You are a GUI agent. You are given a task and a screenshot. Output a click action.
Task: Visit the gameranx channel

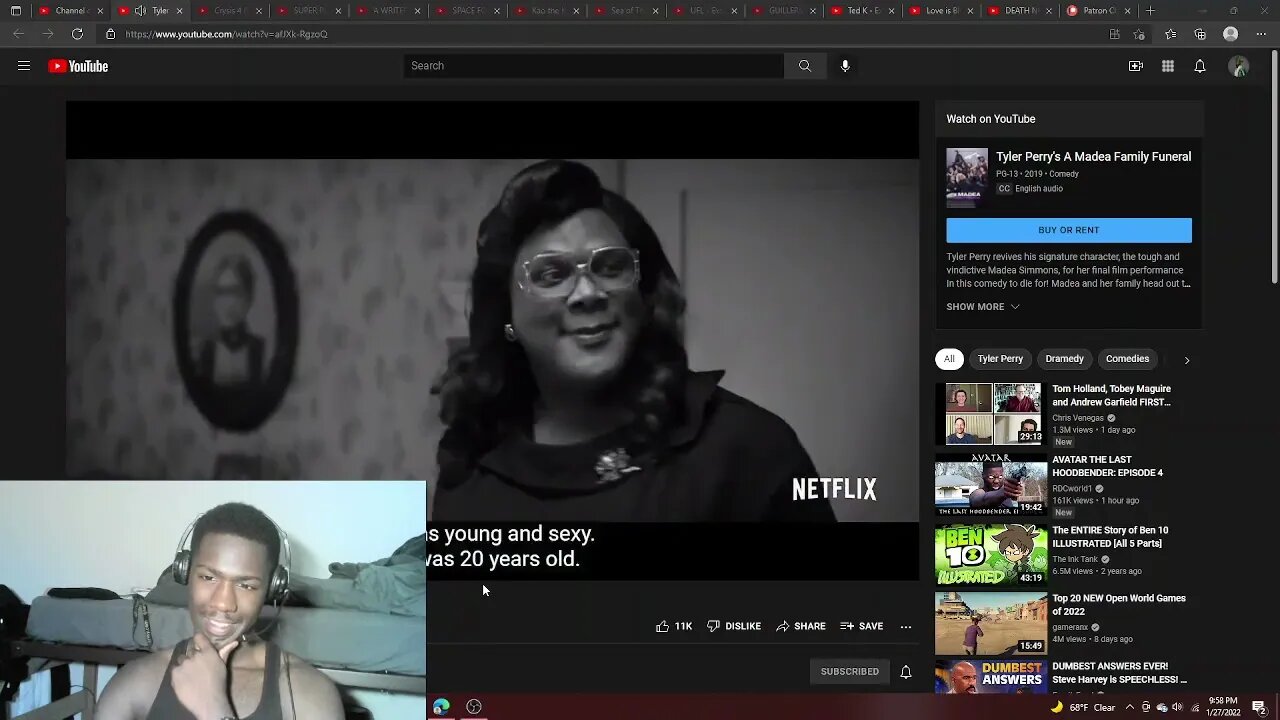(x=1071, y=627)
